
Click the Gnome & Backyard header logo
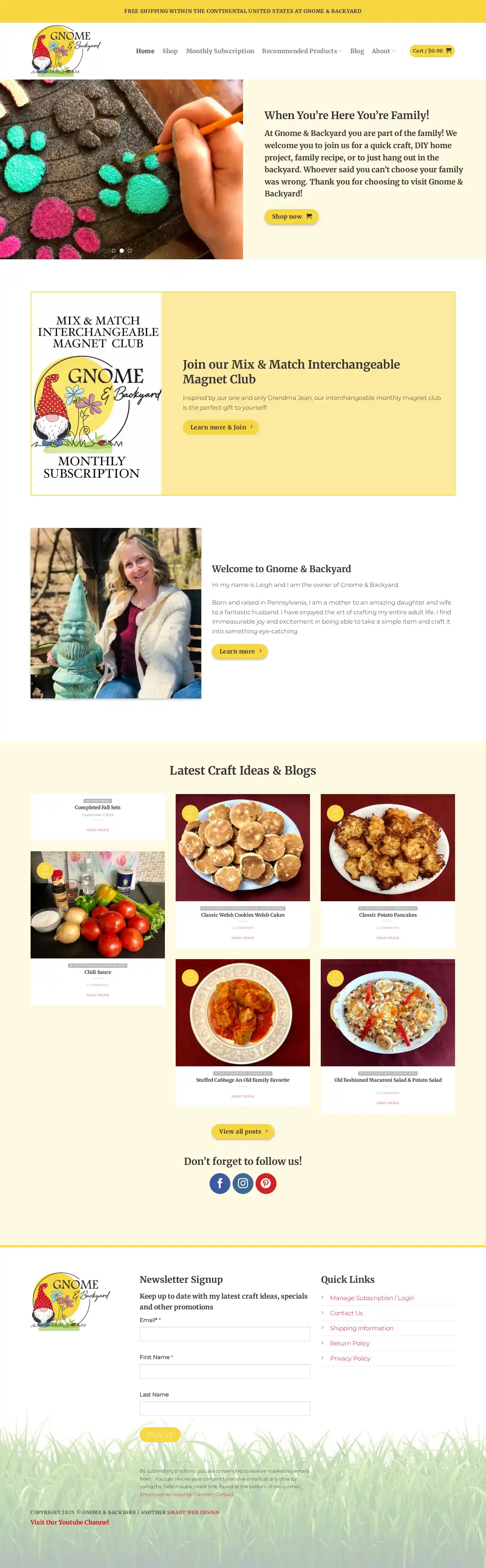click(x=66, y=50)
